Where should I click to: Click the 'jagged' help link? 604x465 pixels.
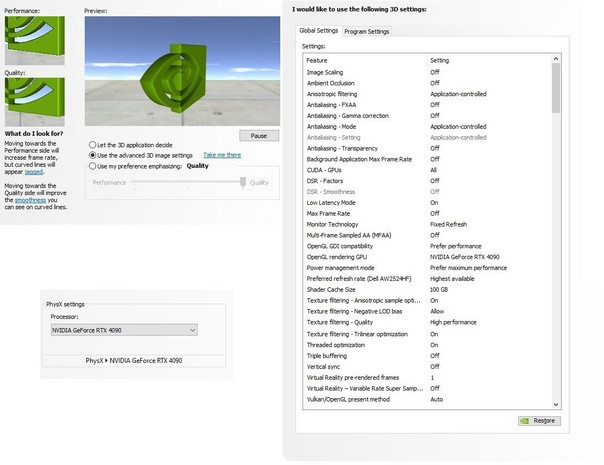[34, 172]
